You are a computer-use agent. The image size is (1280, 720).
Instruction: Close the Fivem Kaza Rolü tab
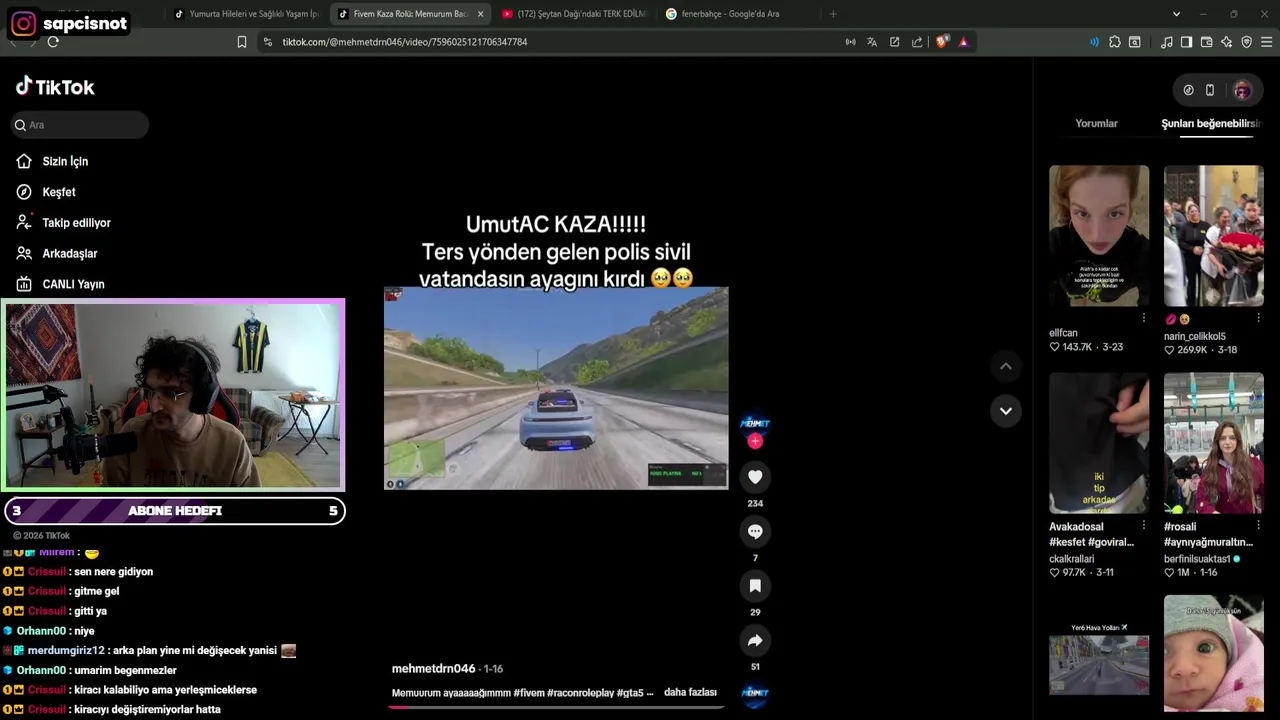pyautogui.click(x=480, y=14)
